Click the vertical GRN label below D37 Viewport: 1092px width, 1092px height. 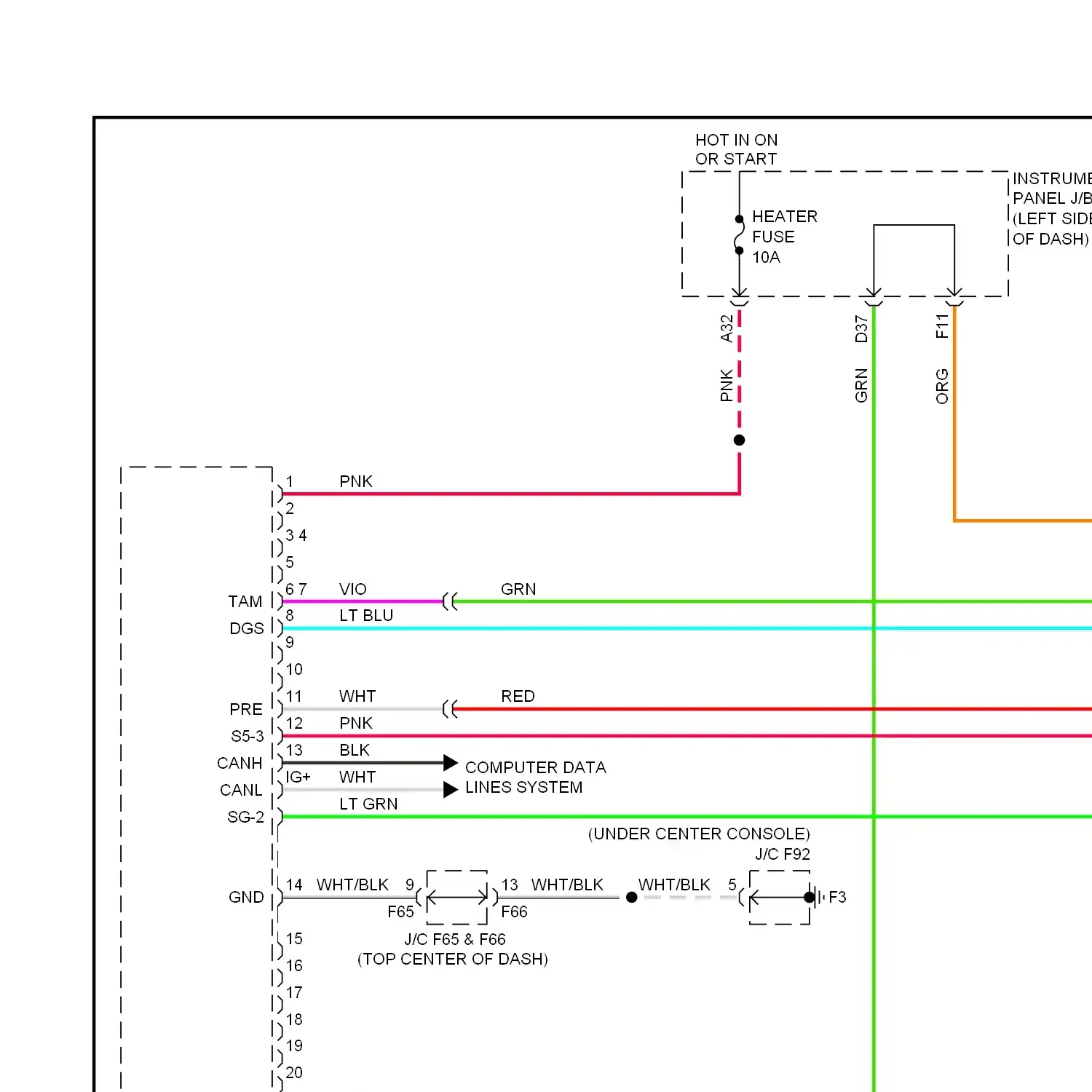(861, 385)
